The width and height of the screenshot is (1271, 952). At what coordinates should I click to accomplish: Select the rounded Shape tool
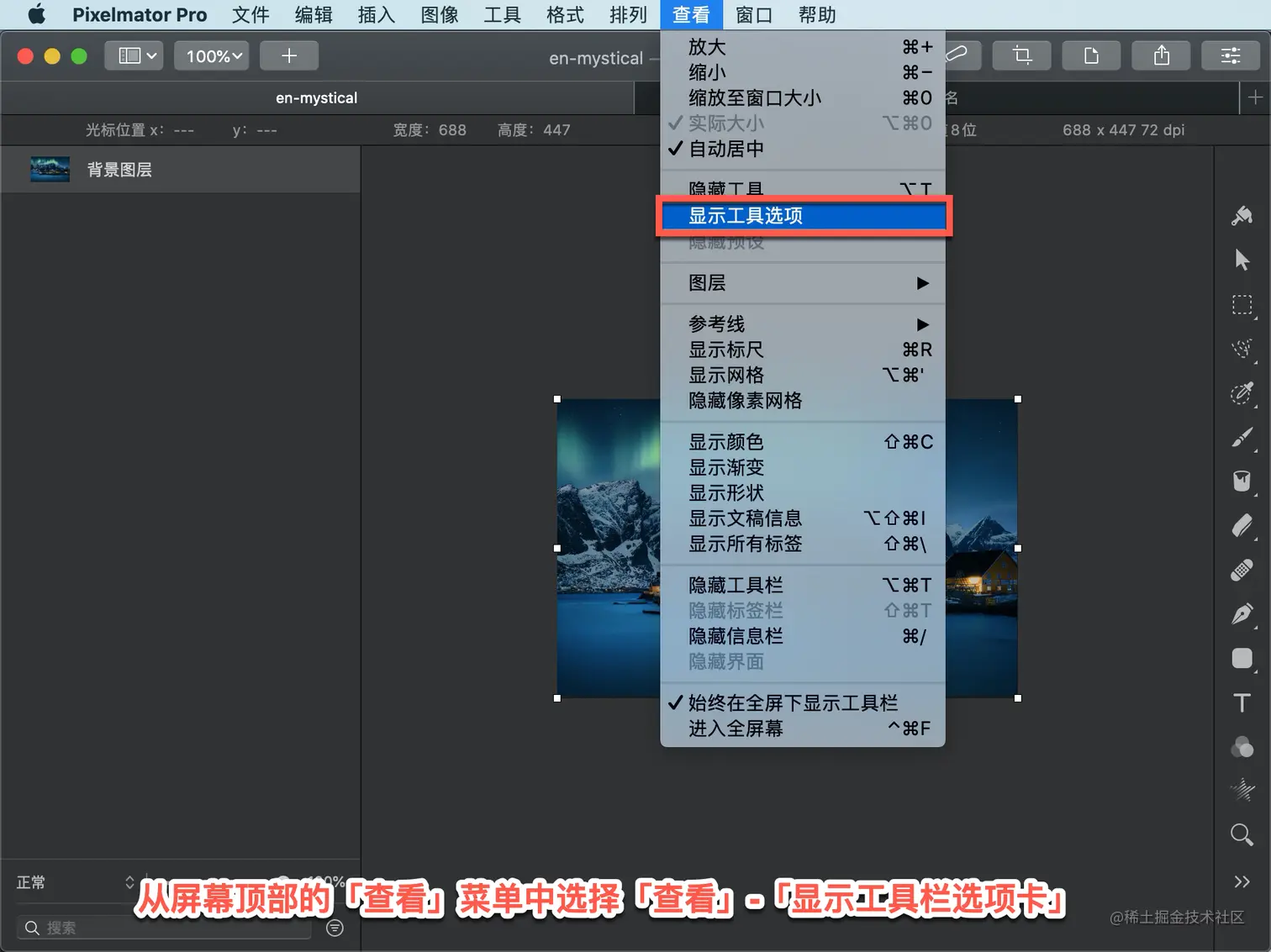(x=1242, y=658)
